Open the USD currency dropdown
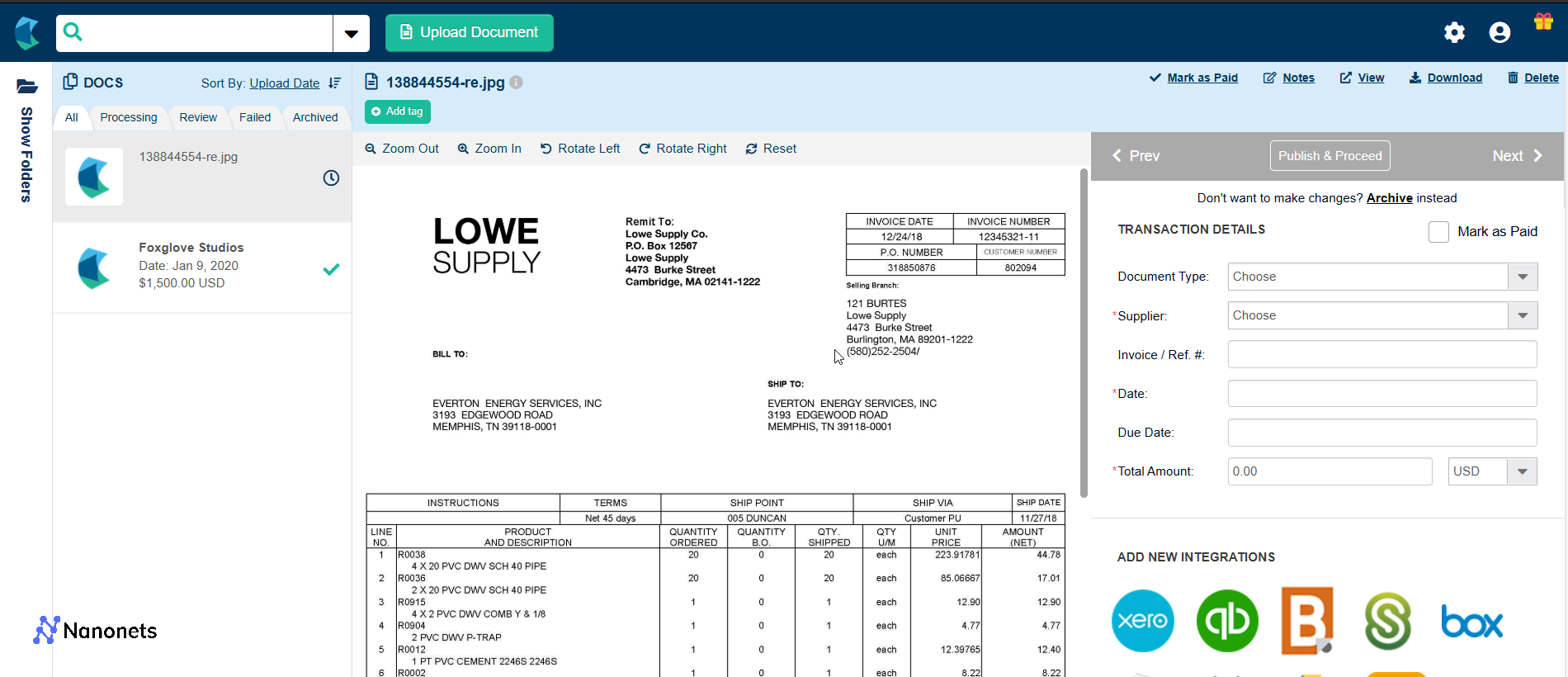This screenshot has height=677, width=1568. [x=1492, y=471]
